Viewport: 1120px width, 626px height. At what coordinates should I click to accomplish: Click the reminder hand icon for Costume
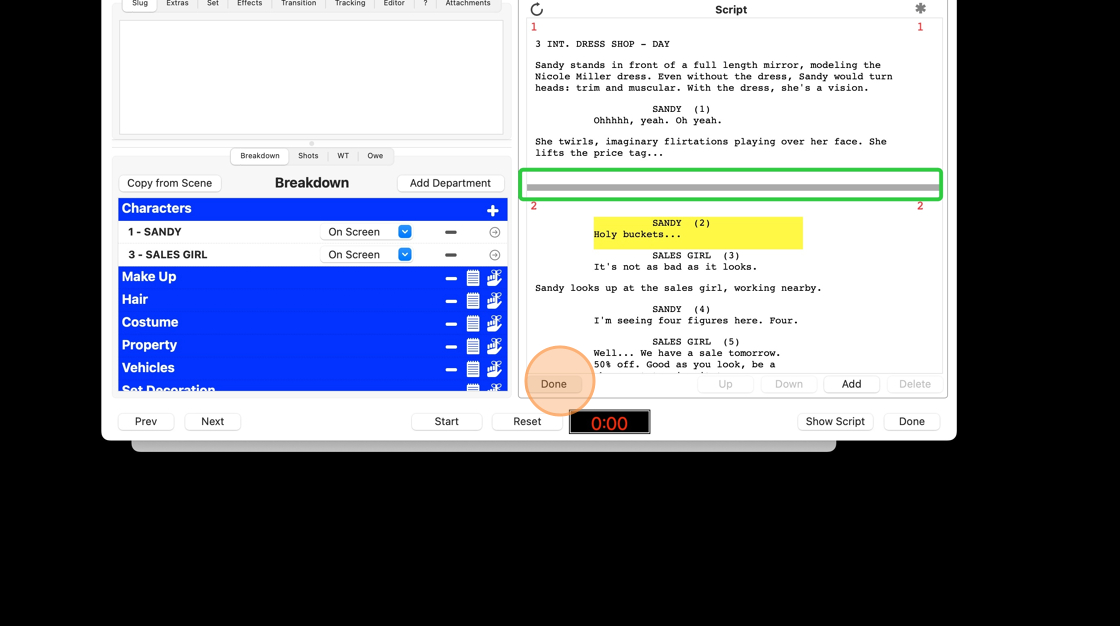click(x=494, y=323)
